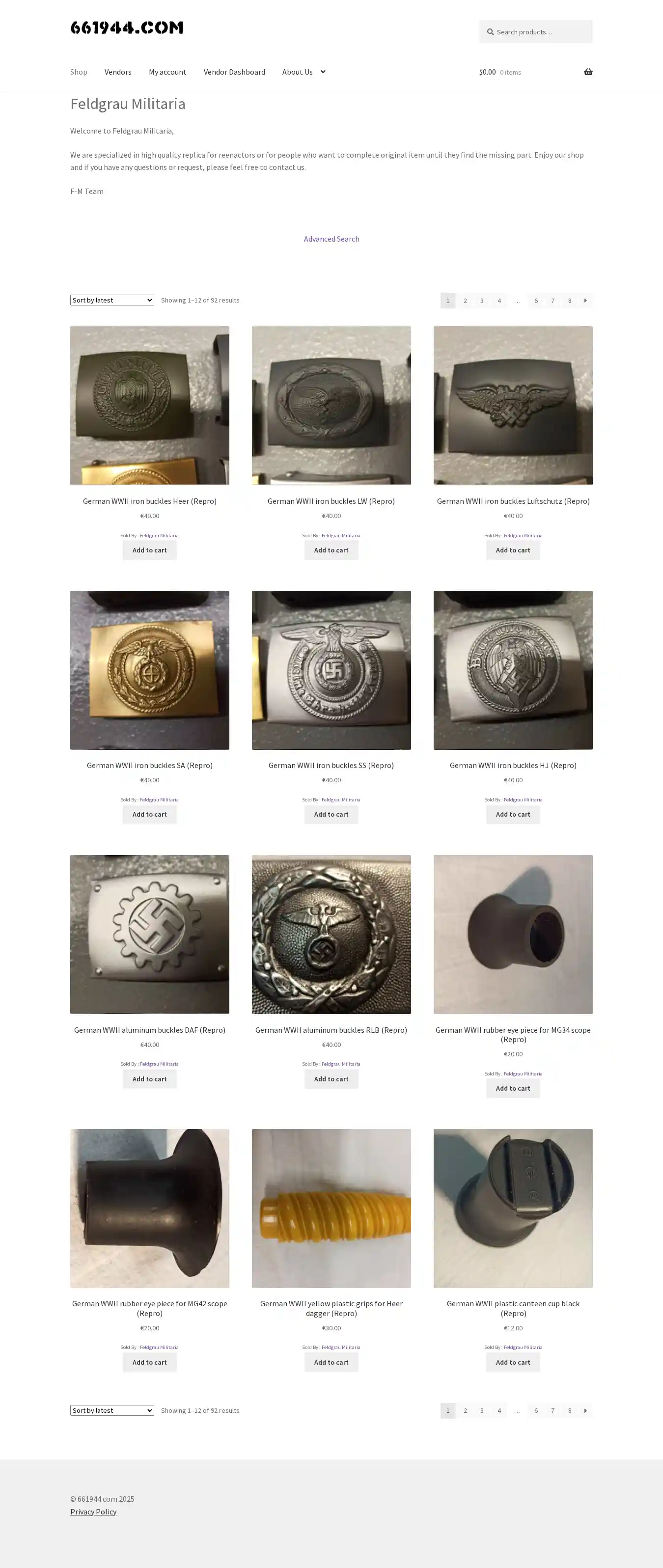Open the yellow plastic dagger grips thumbnail
This screenshot has height=1568, width=663.
point(331,1208)
